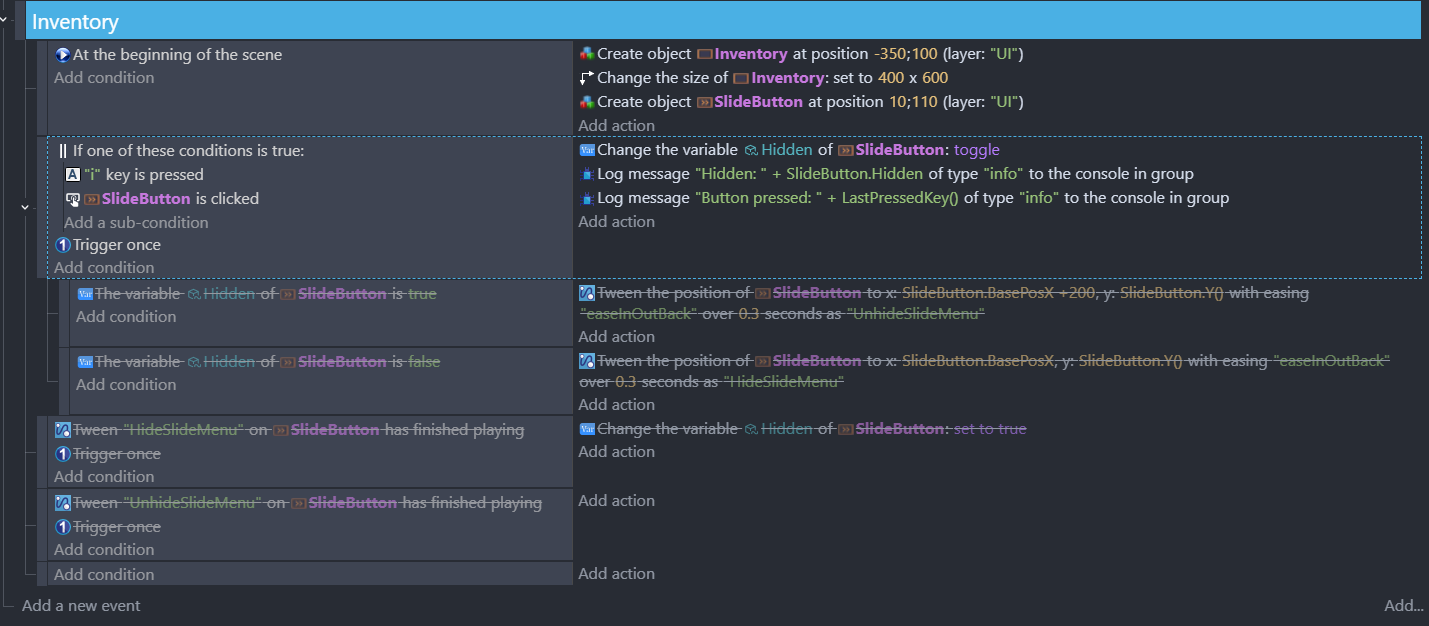Viewport: 1429px width, 626px height.
Task: Click the log icon before the "Button pressed: " log message
Action: 587,198
